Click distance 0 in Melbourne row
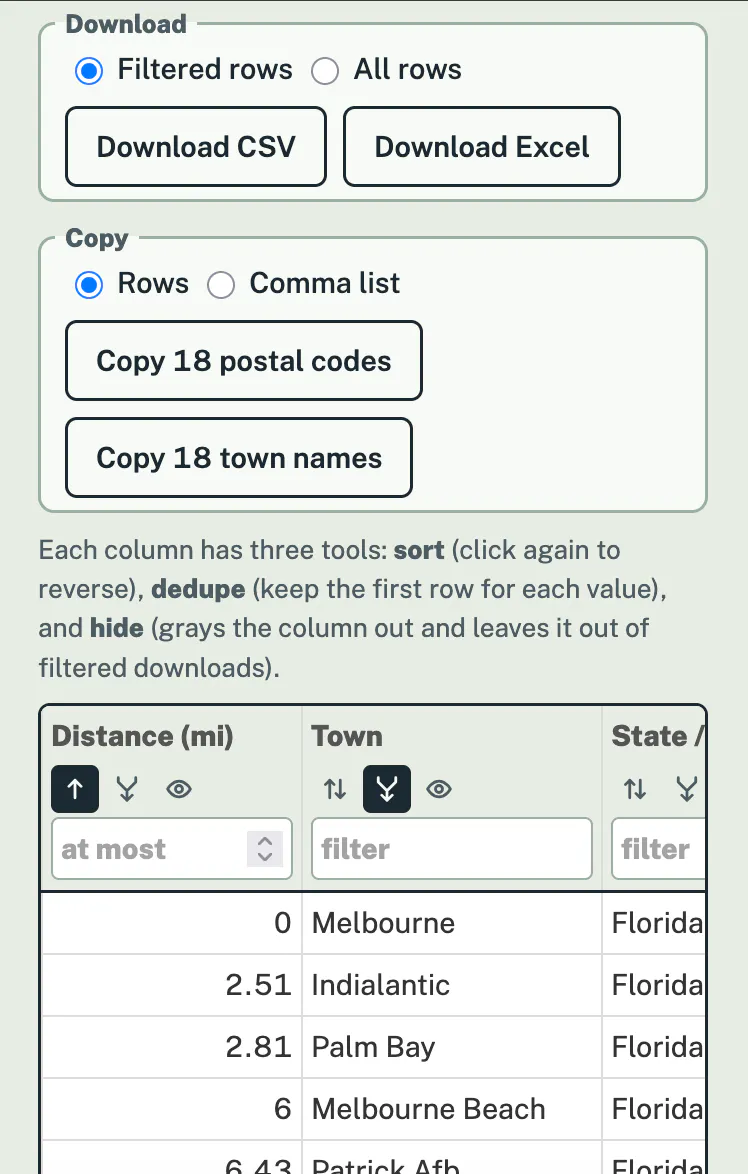Screen dimensions: 748x1174 [x=171, y=923]
